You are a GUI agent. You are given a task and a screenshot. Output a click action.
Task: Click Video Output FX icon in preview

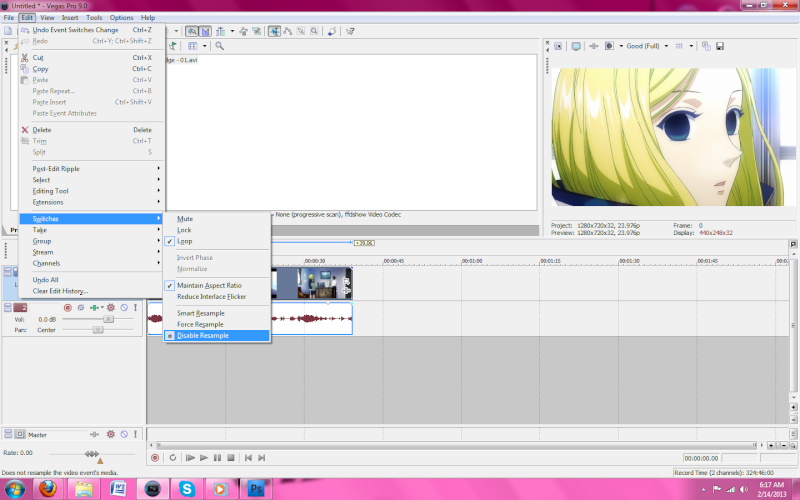point(593,46)
